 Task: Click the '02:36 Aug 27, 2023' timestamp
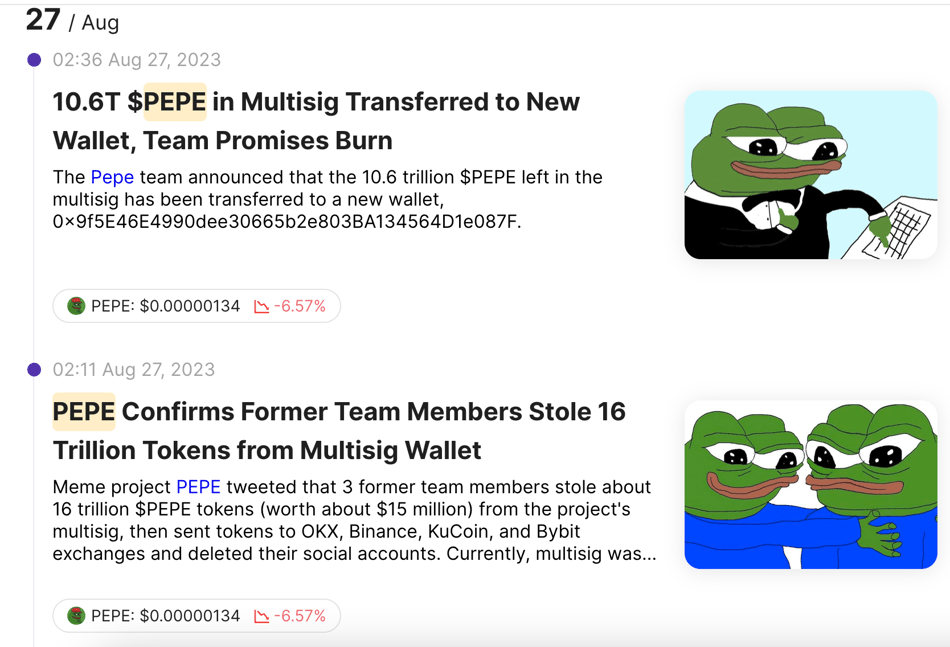click(137, 60)
